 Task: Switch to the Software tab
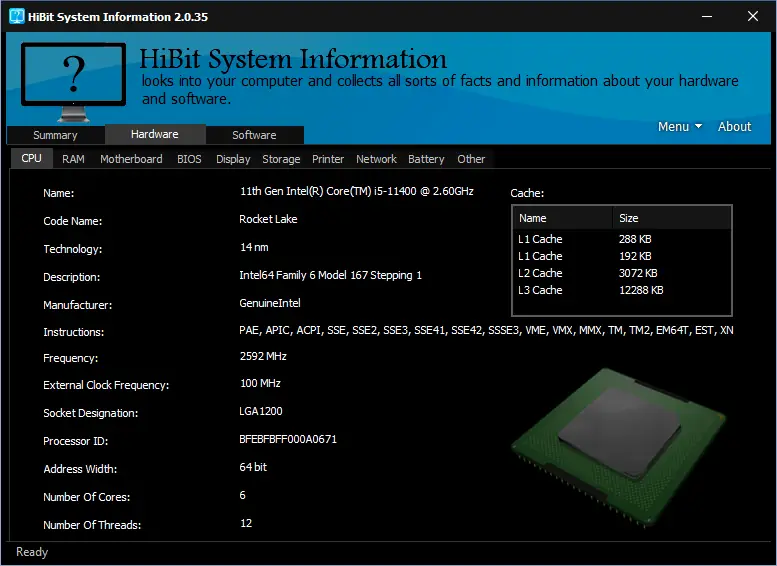pos(254,135)
